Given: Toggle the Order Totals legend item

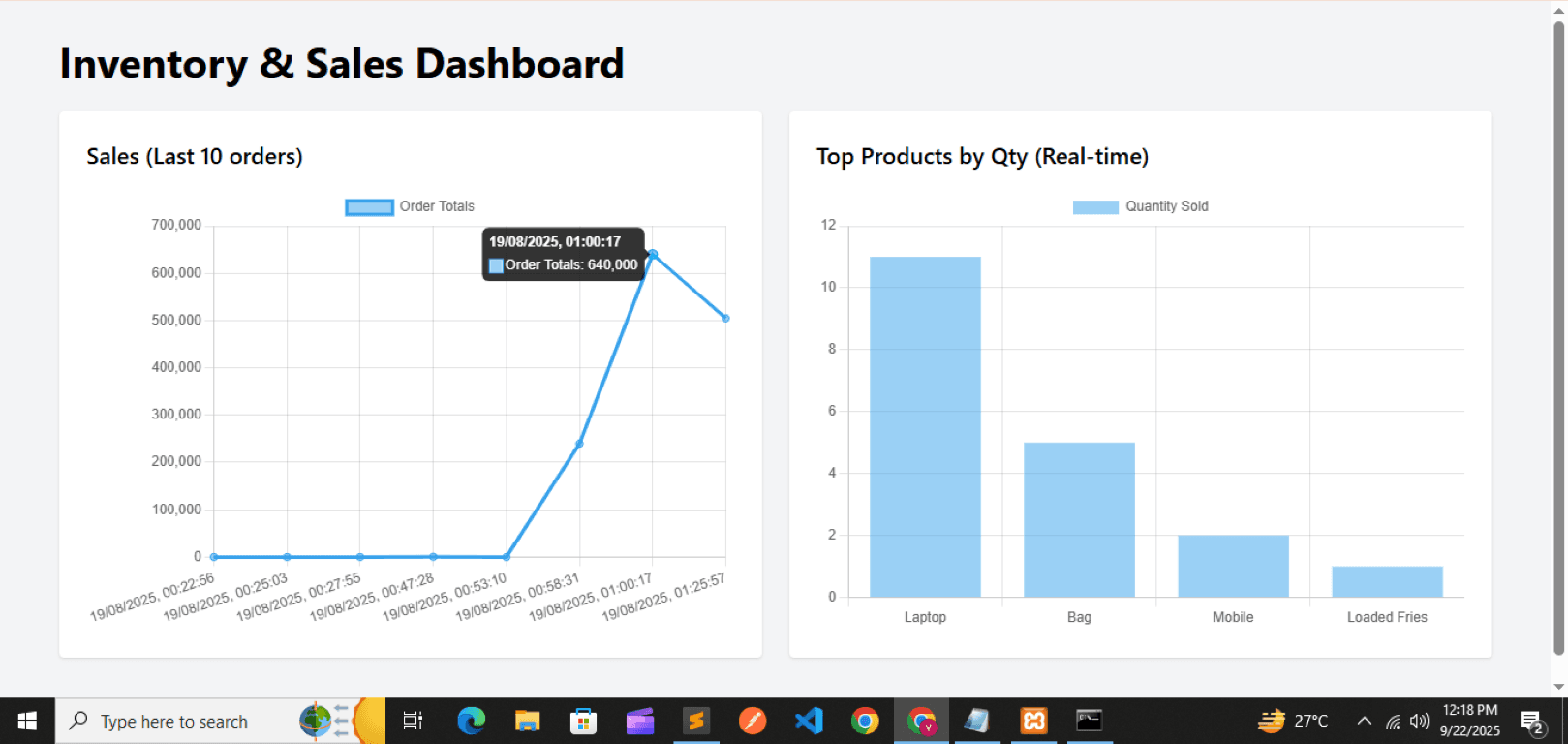Looking at the screenshot, I should (410, 206).
